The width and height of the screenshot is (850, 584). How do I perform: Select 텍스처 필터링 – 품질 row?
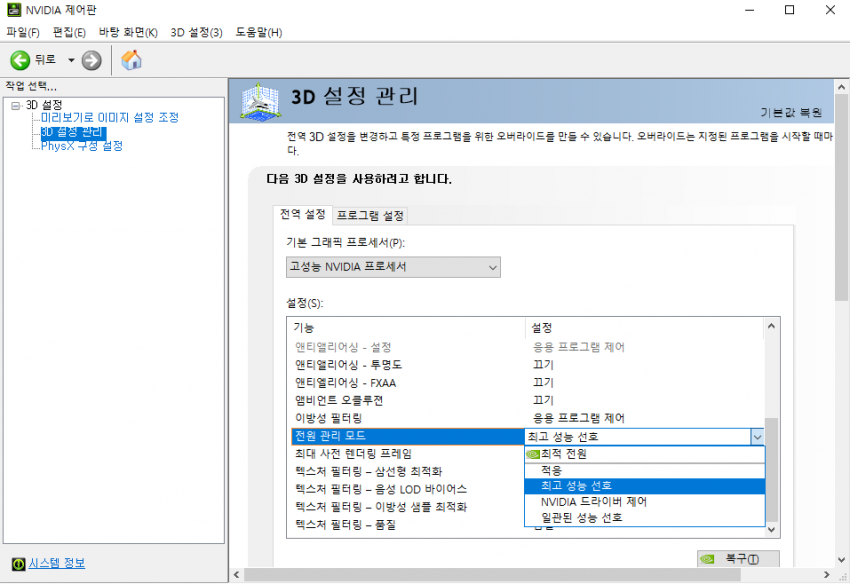point(408,525)
